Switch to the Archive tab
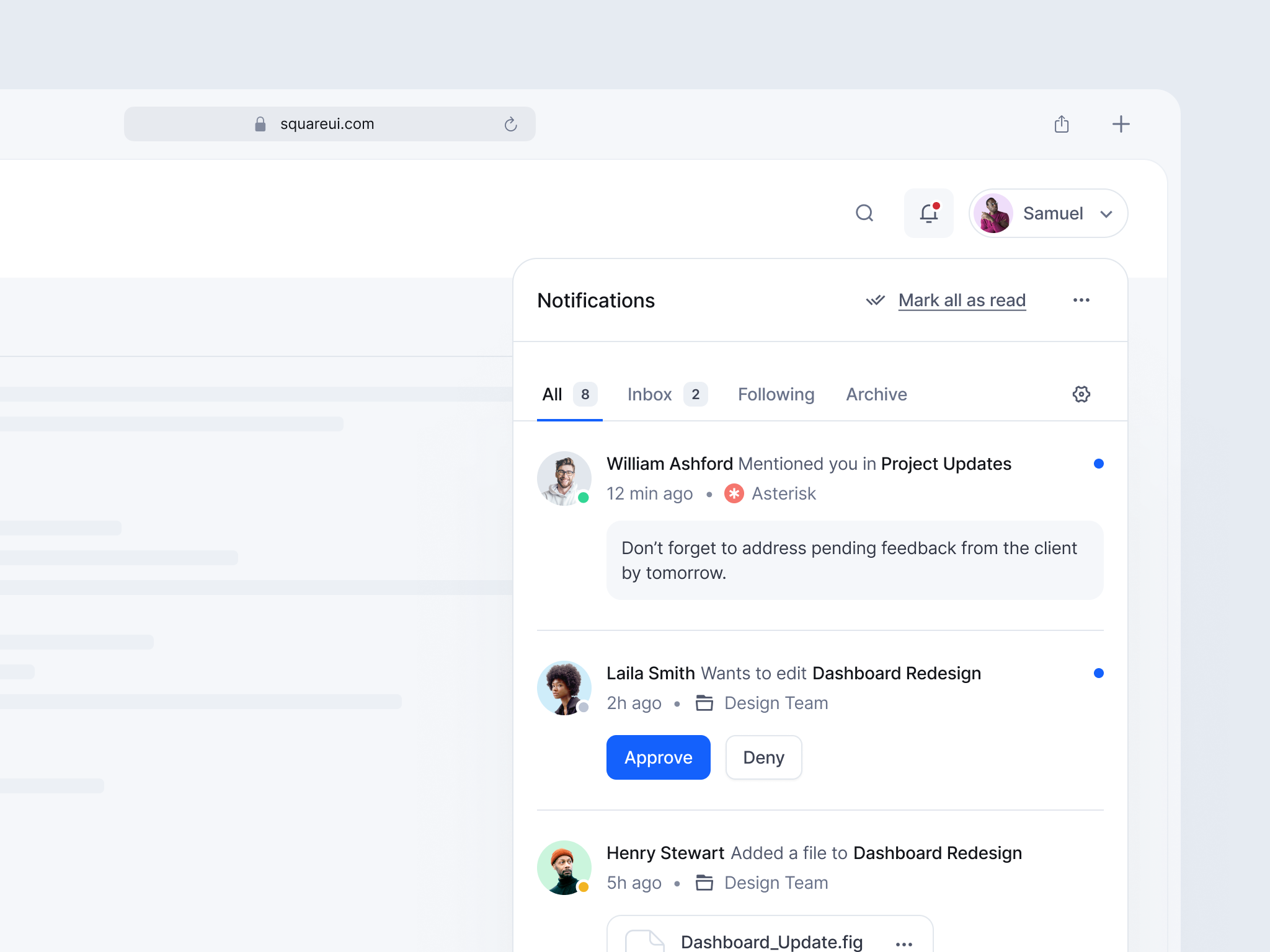Viewport: 1270px width, 952px height. click(x=876, y=394)
